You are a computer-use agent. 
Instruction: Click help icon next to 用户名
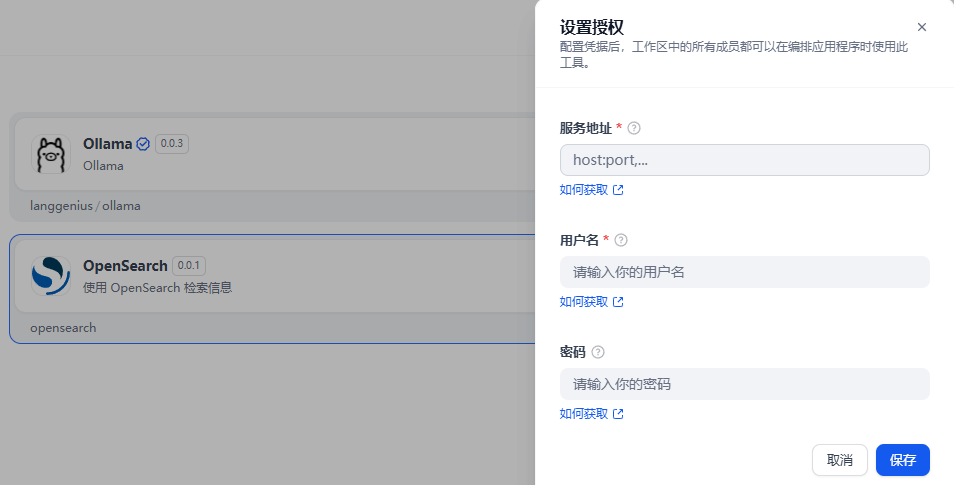click(x=621, y=240)
